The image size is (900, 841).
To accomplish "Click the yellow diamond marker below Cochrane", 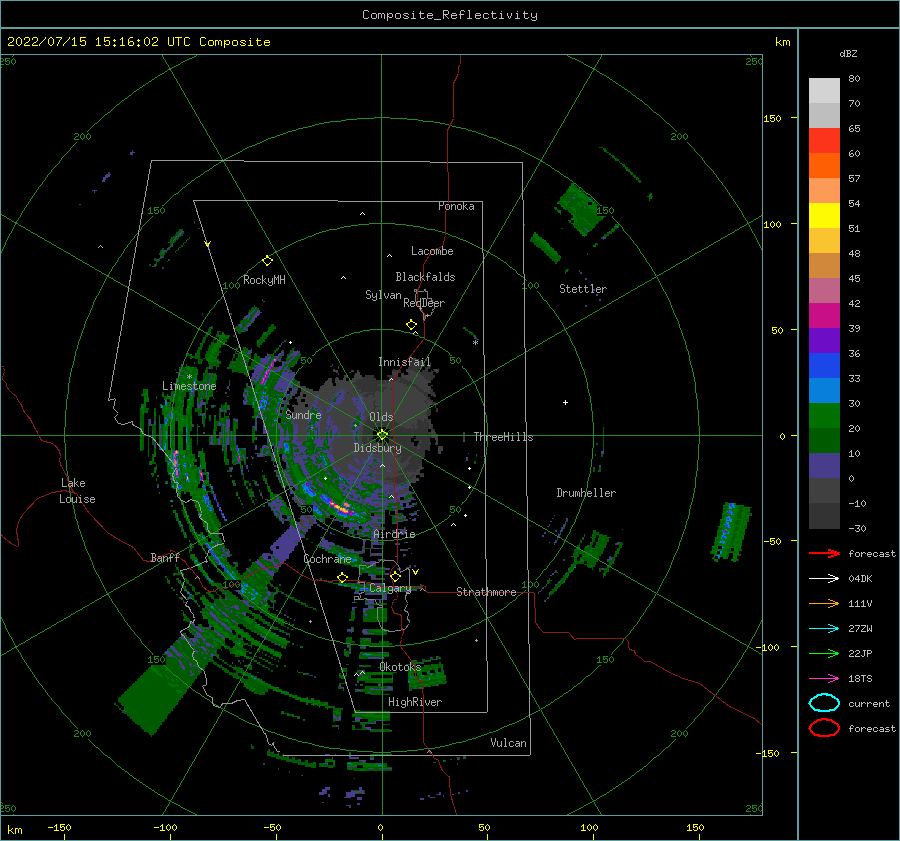I will 343,577.
